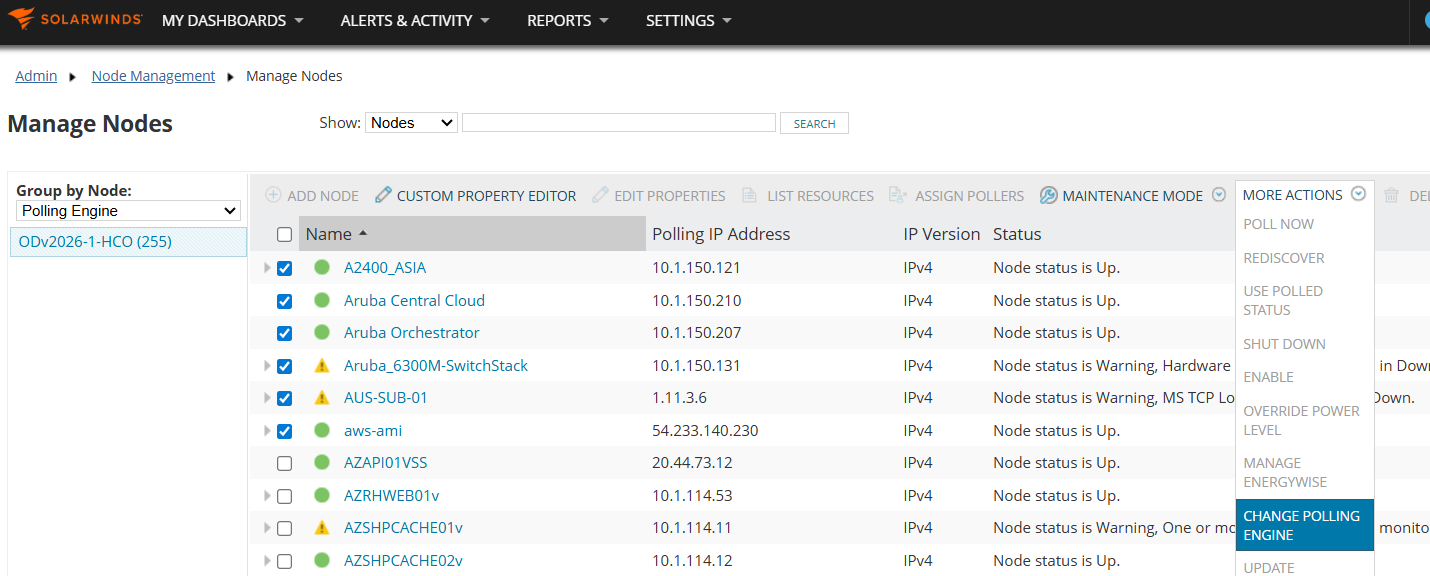Image resolution: width=1430 pixels, height=576 pixels.
Task: Open the My Dashboards menu
Action: (232, 20)
